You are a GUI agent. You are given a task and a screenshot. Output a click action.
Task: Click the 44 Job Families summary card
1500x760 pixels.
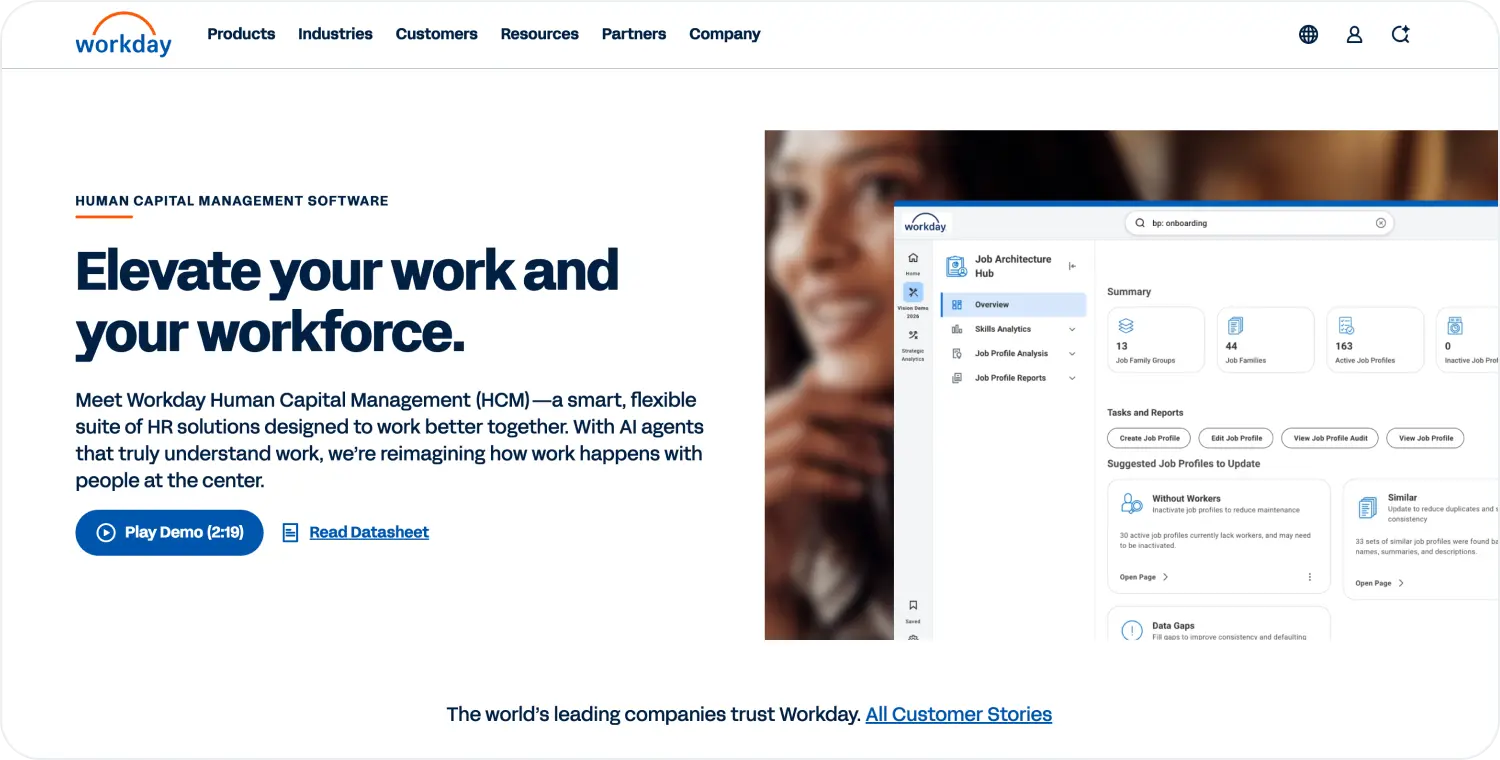(1266, 340)
